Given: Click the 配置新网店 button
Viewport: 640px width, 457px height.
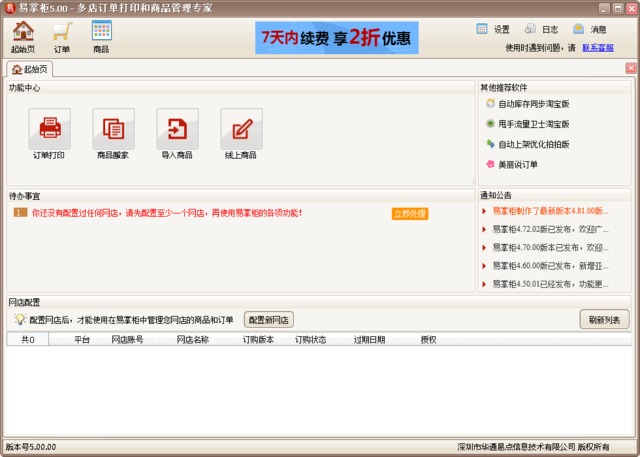Looking at the screenshot, I should 269,320.
